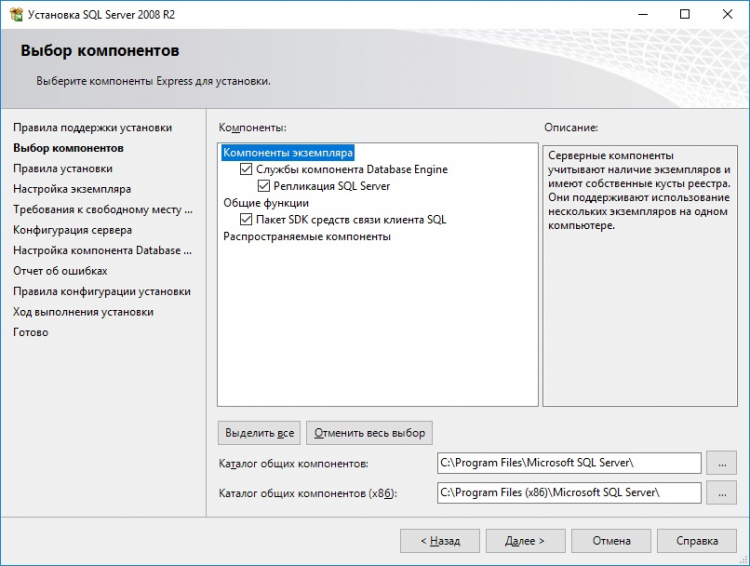
Task: Open Конфигурация сервера step in sidebar
Action: (x=72, y=230)
